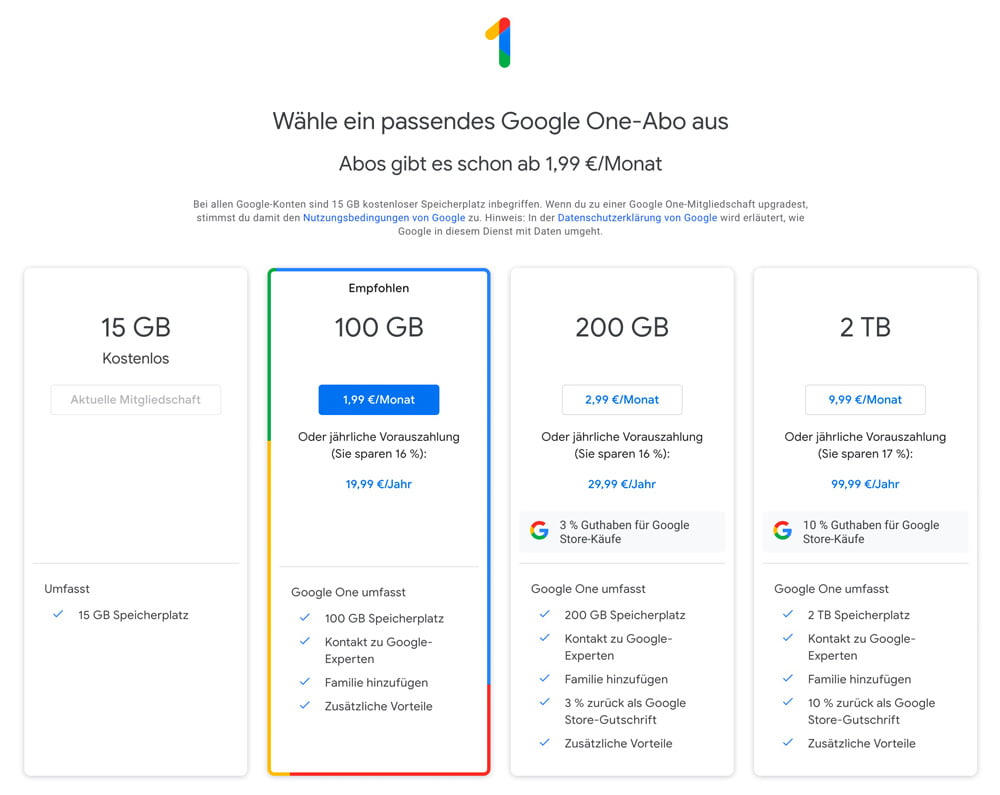Select yearly 99,99 €/Jahr option
This screenshot has width=1000, height=795.
coord(865,484)
